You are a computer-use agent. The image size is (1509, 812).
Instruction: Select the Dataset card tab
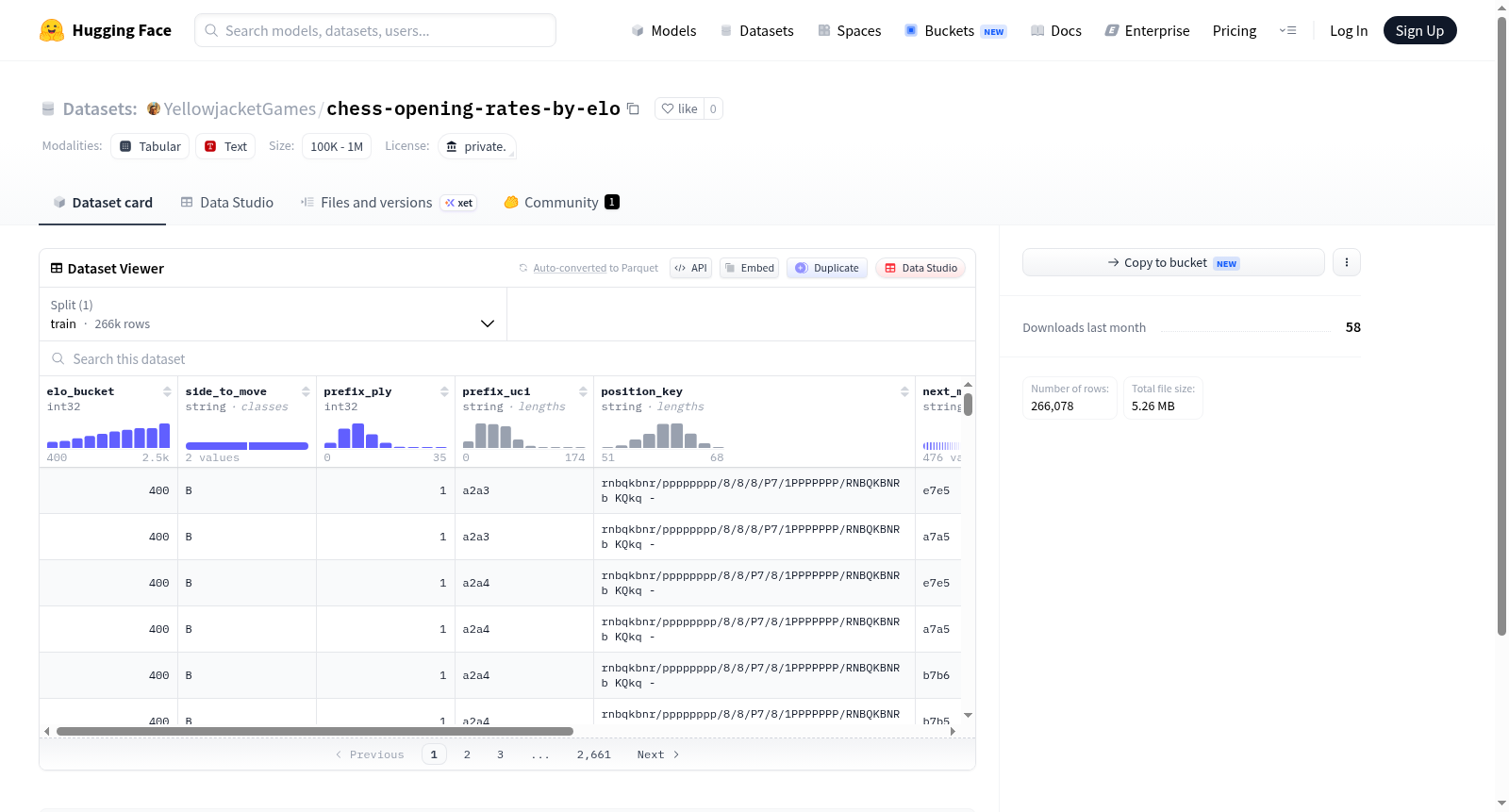tap(103, 203)
